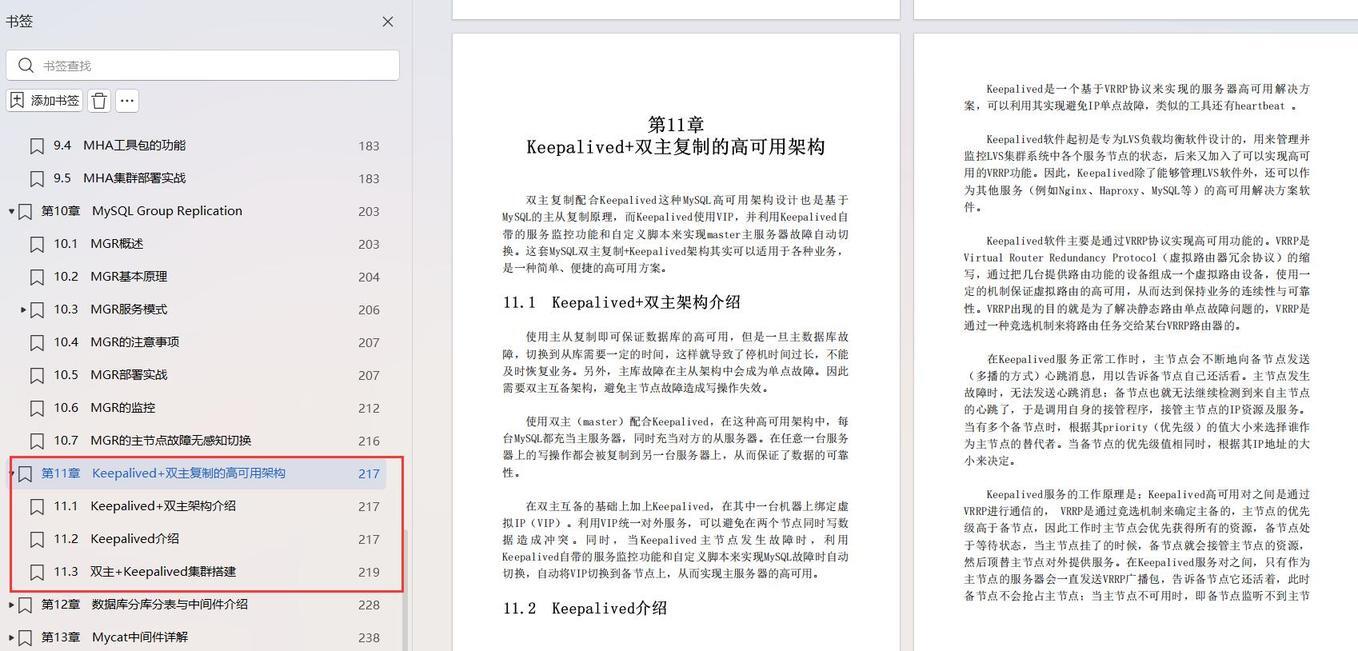This screenshot has width=1358, height=651.
Task: Select bookmark 10.1 MGR概述
Action: pos(99,244)
